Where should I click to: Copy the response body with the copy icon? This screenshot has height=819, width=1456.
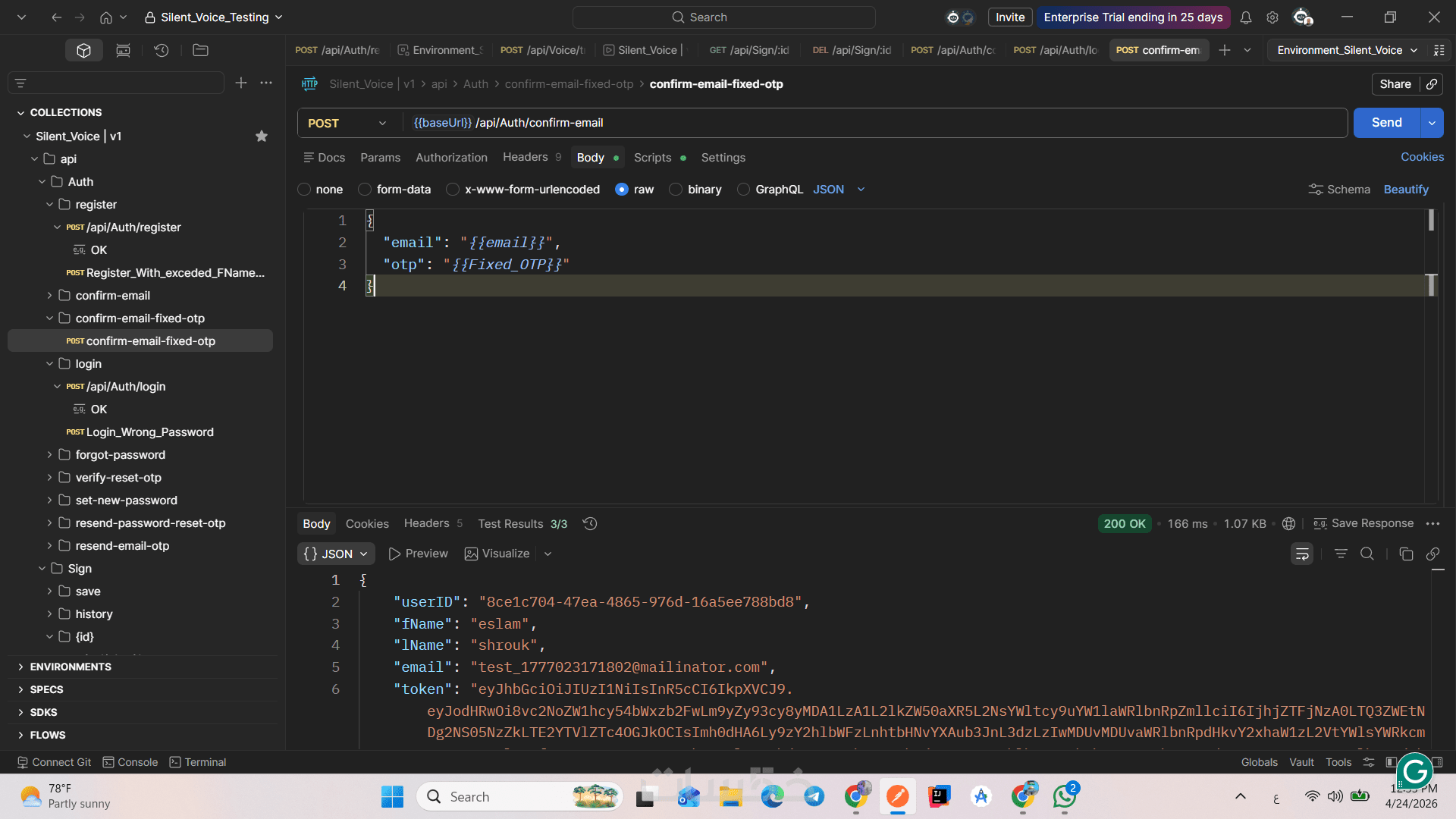click(1406, 554)
